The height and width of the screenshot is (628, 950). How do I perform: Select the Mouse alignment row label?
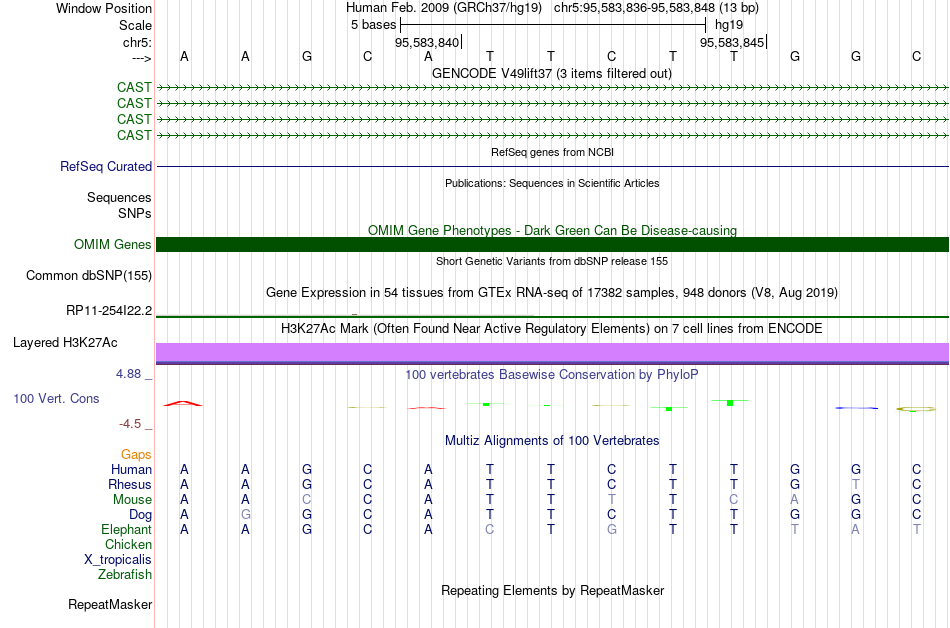[132, 500]
